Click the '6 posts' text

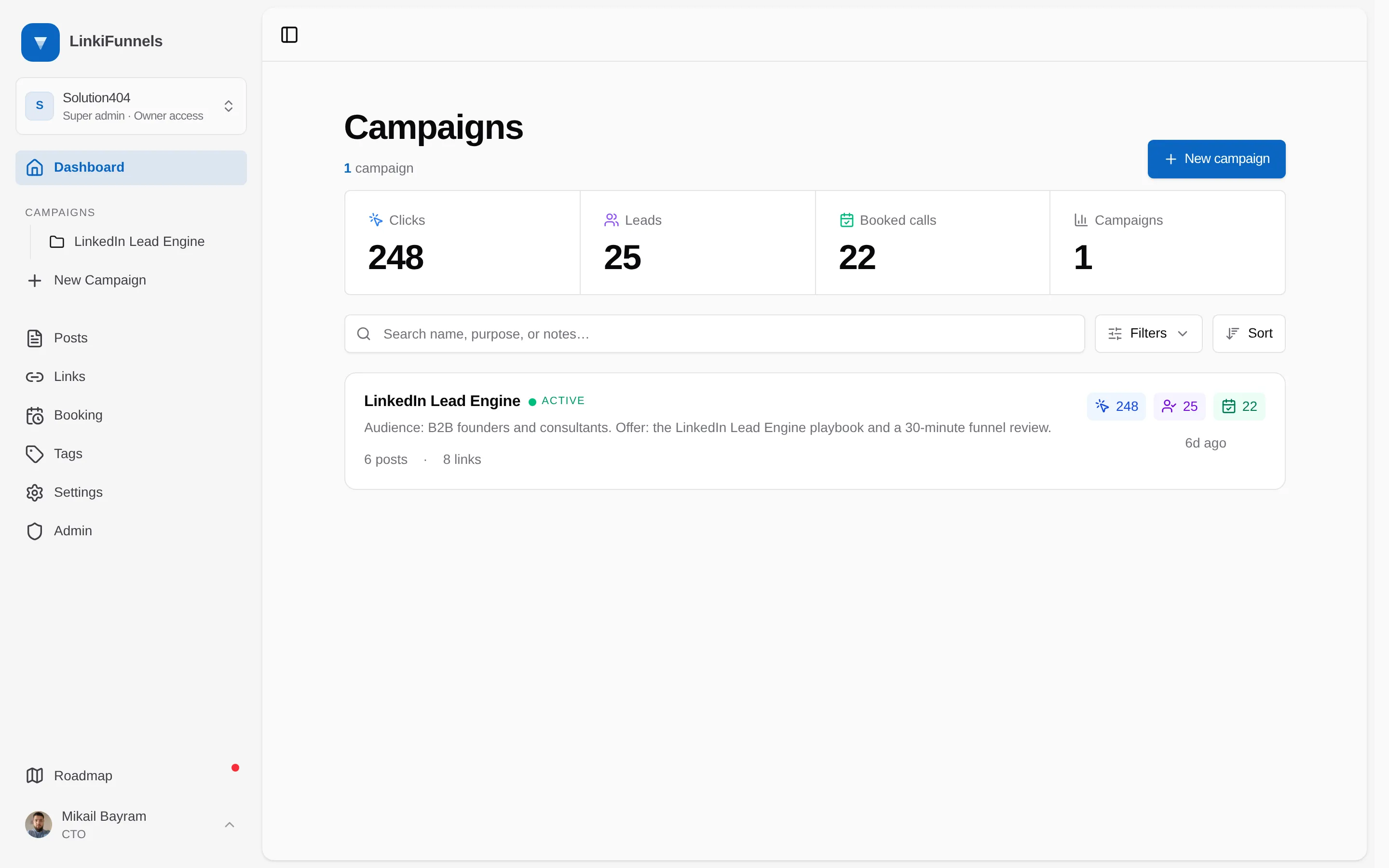386,459
